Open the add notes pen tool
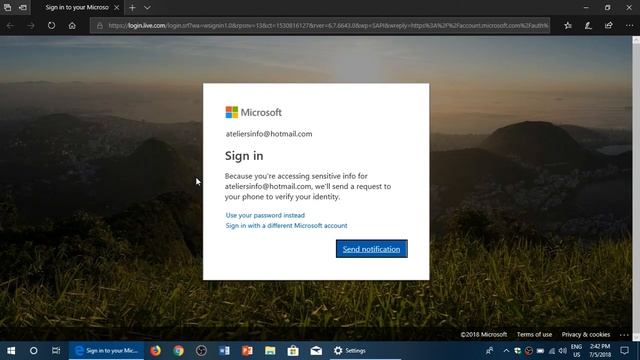640x360 pixels. (x=588, y=25)
